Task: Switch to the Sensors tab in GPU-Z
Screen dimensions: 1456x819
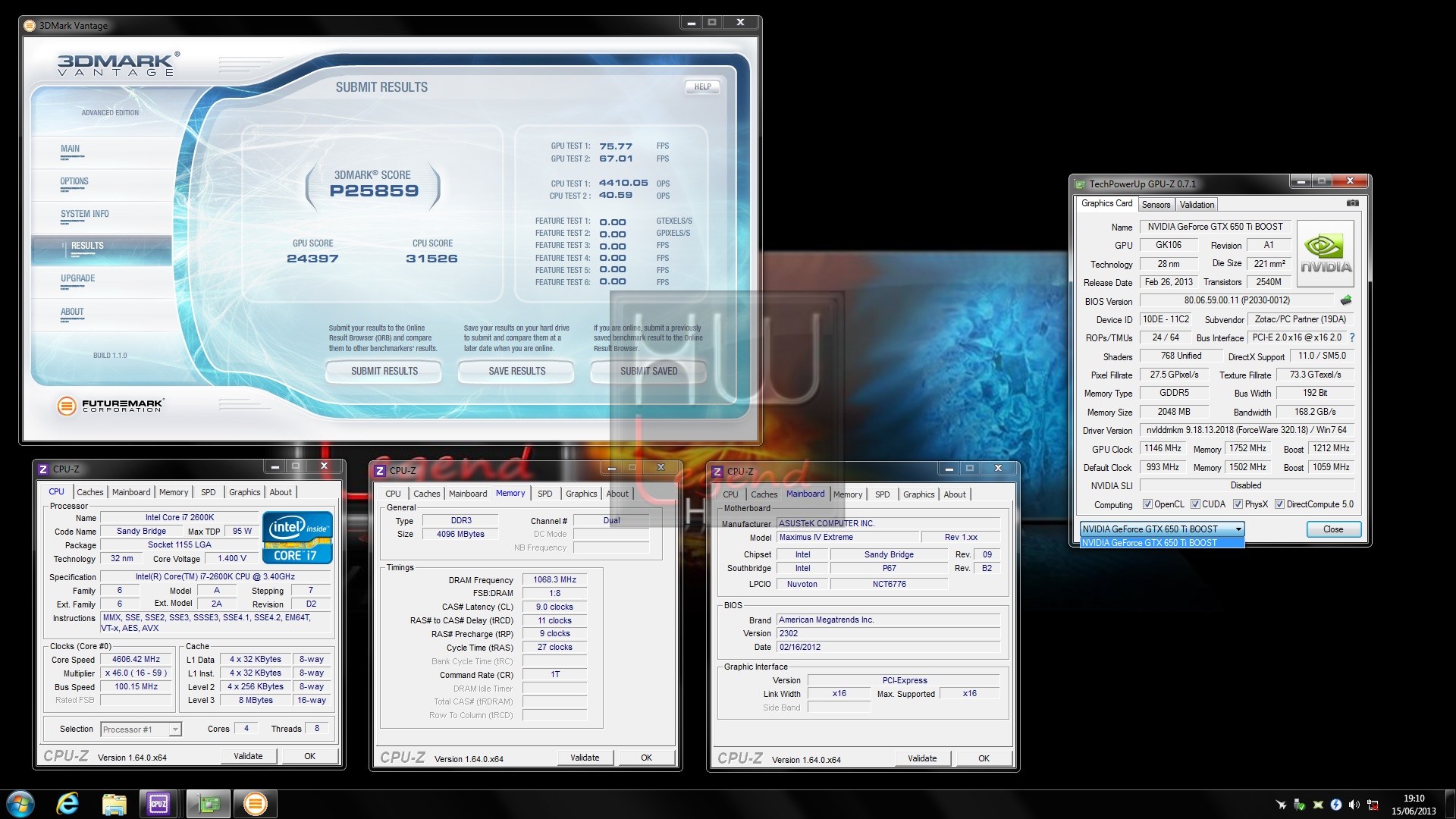Action: click(x=1156, y=205)
